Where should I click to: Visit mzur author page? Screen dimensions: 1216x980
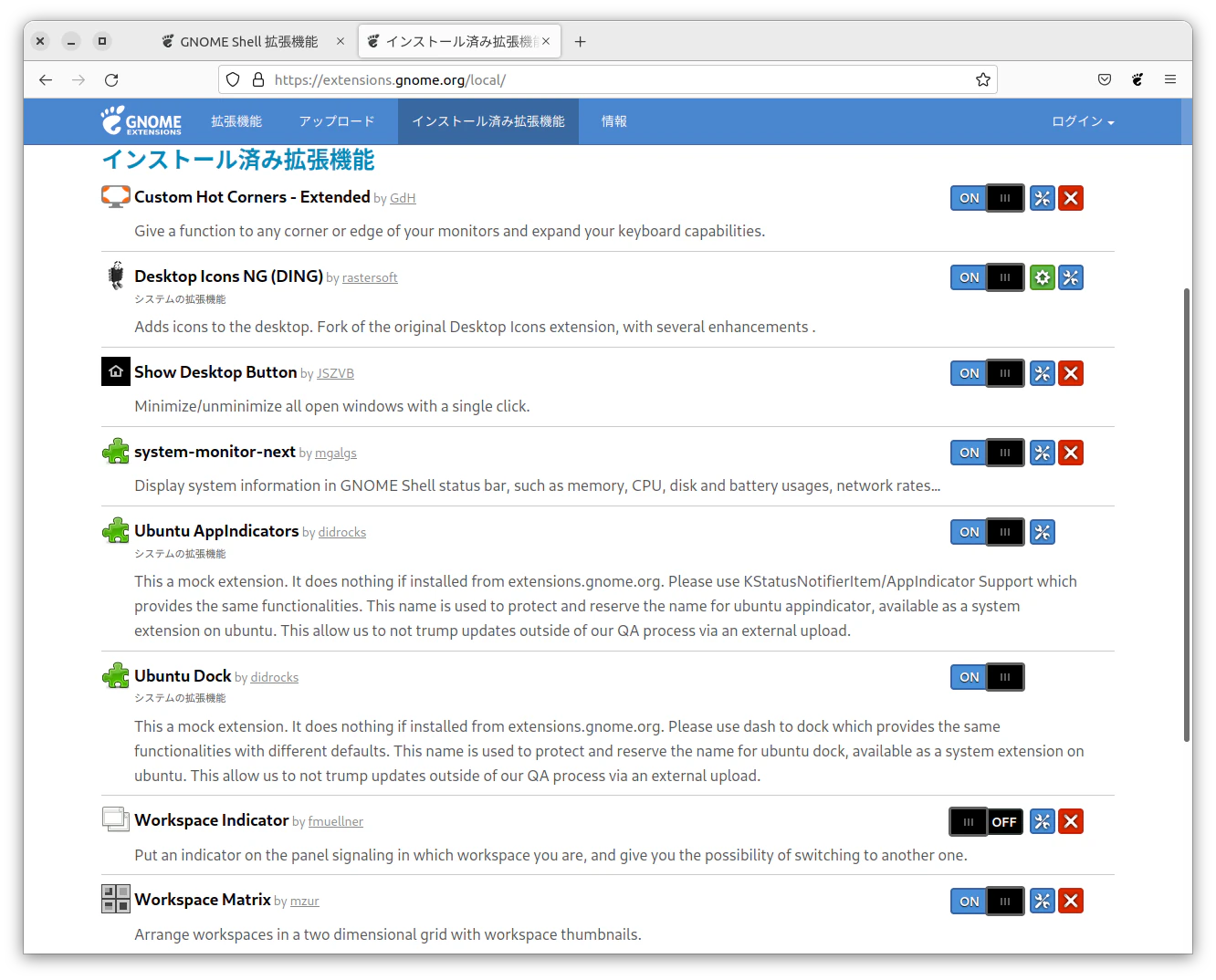[305, 901]
